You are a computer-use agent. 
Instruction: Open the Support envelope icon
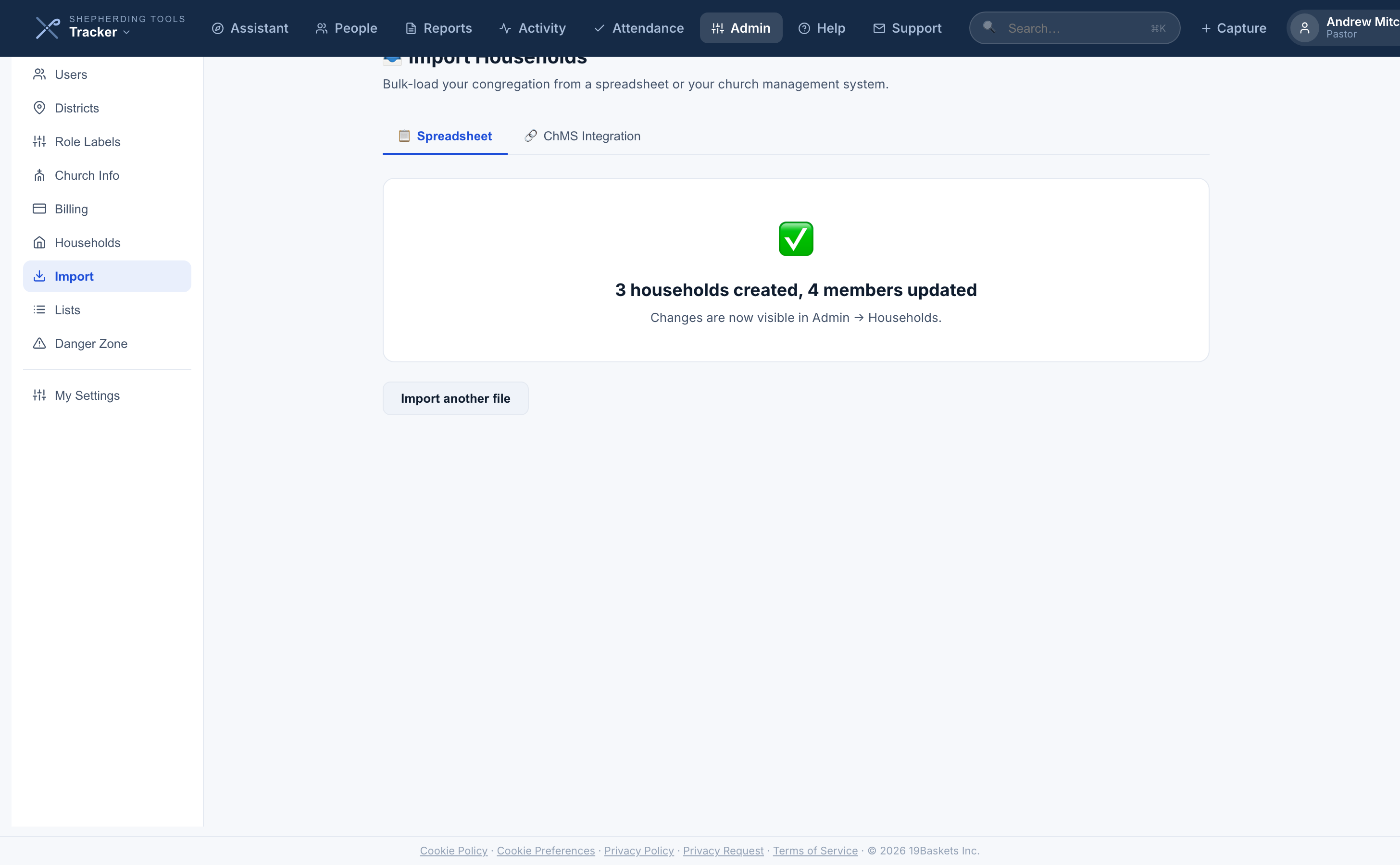[x=879, y=28]
